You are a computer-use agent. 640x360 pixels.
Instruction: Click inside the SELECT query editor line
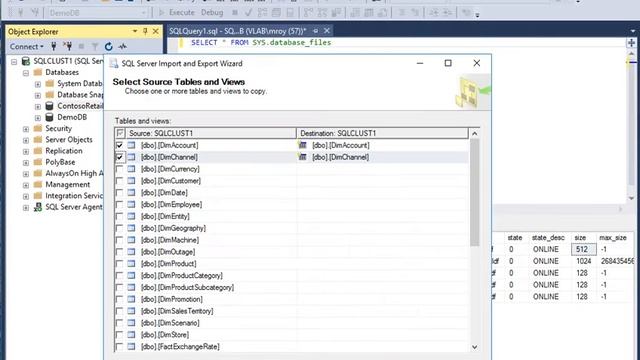coord(261,42)
